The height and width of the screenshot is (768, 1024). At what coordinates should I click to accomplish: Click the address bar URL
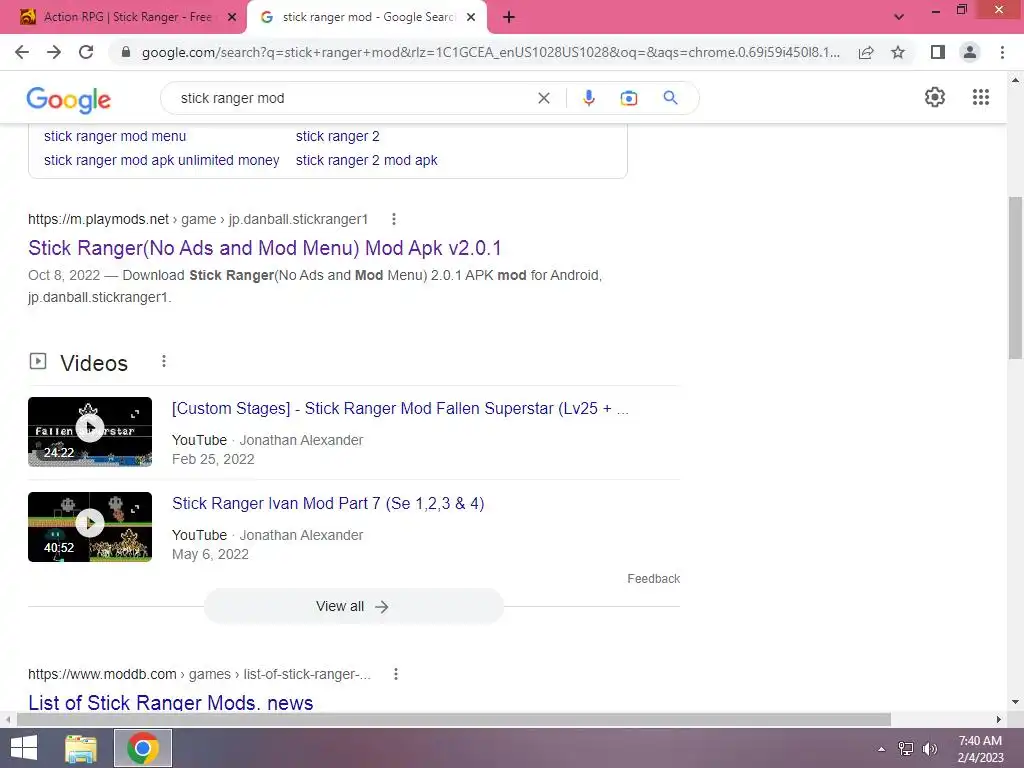pos(490,52)
